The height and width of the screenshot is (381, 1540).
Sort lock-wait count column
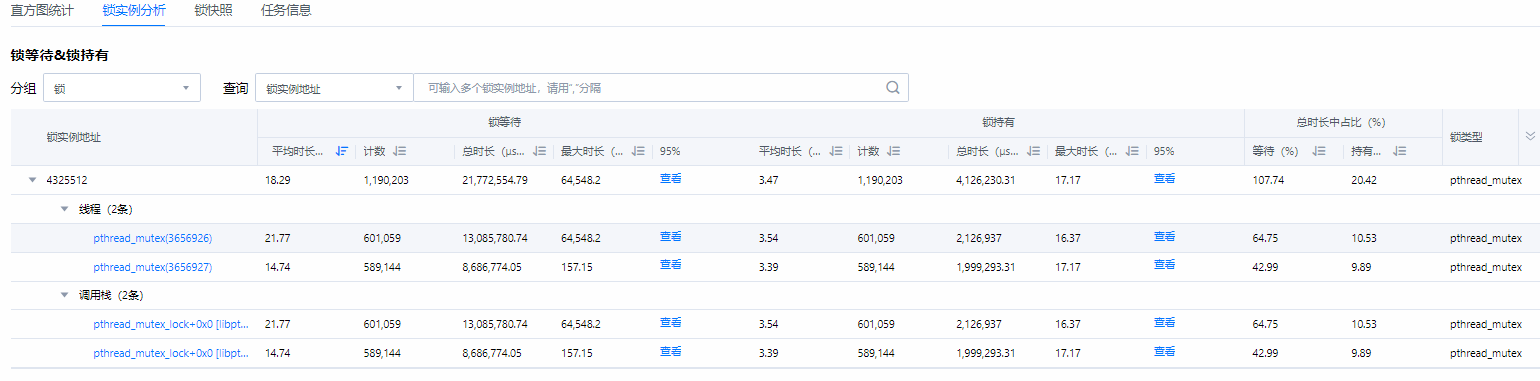tap(399, 151)
